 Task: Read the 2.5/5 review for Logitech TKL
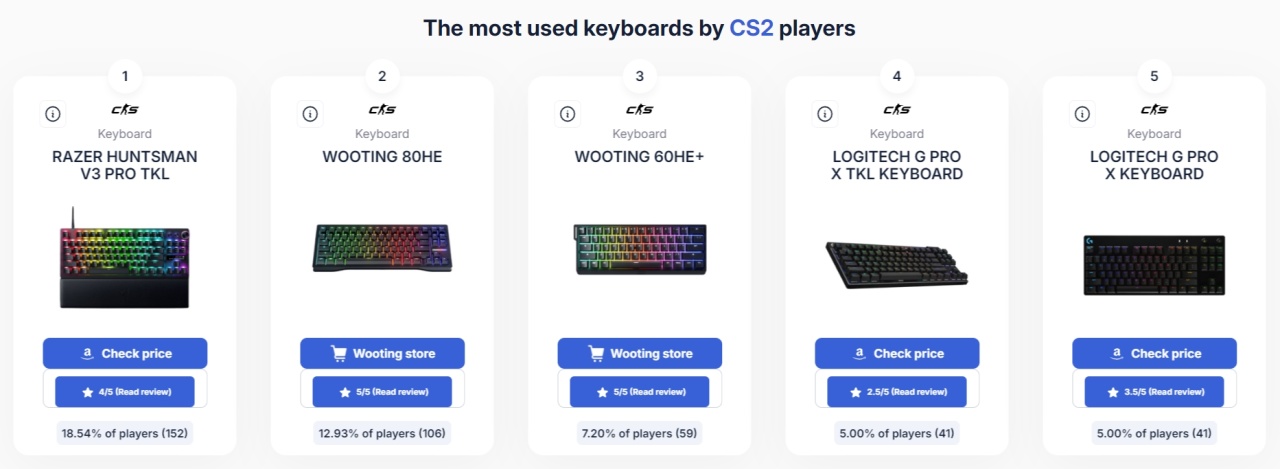(x=897, y=392)
